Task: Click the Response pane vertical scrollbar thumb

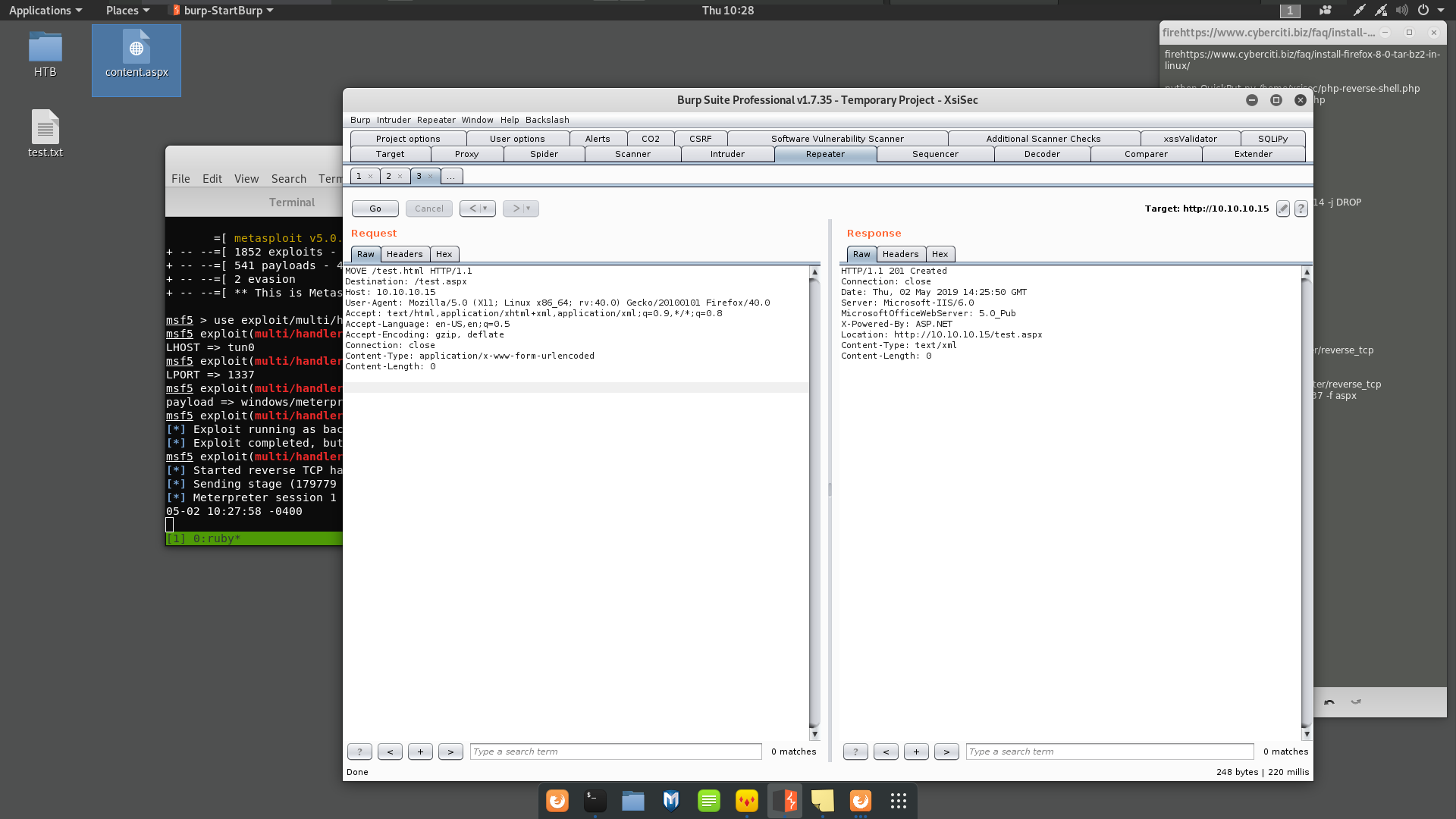Action: tap(1307, 502)
